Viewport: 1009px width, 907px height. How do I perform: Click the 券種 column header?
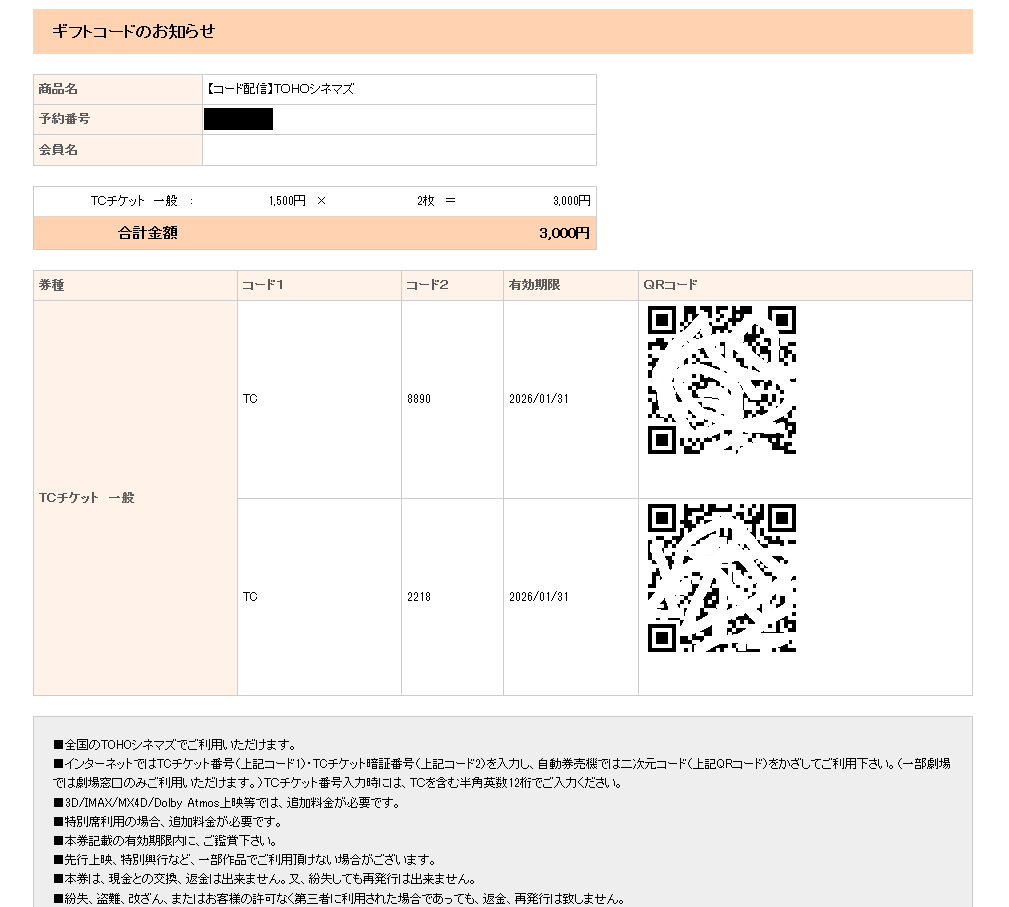pyautogui.click(x=52, y=285)
